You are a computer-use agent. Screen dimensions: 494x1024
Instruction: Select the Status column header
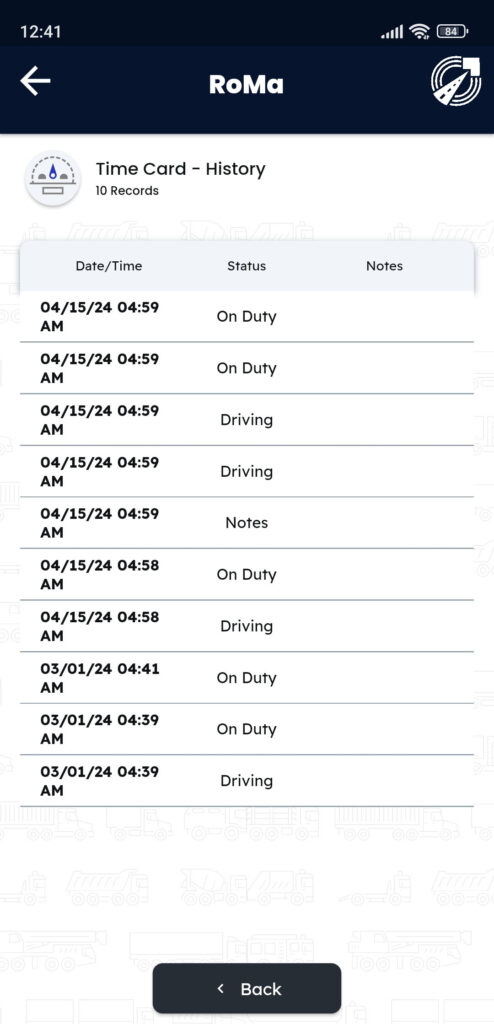tap(246, 266)
